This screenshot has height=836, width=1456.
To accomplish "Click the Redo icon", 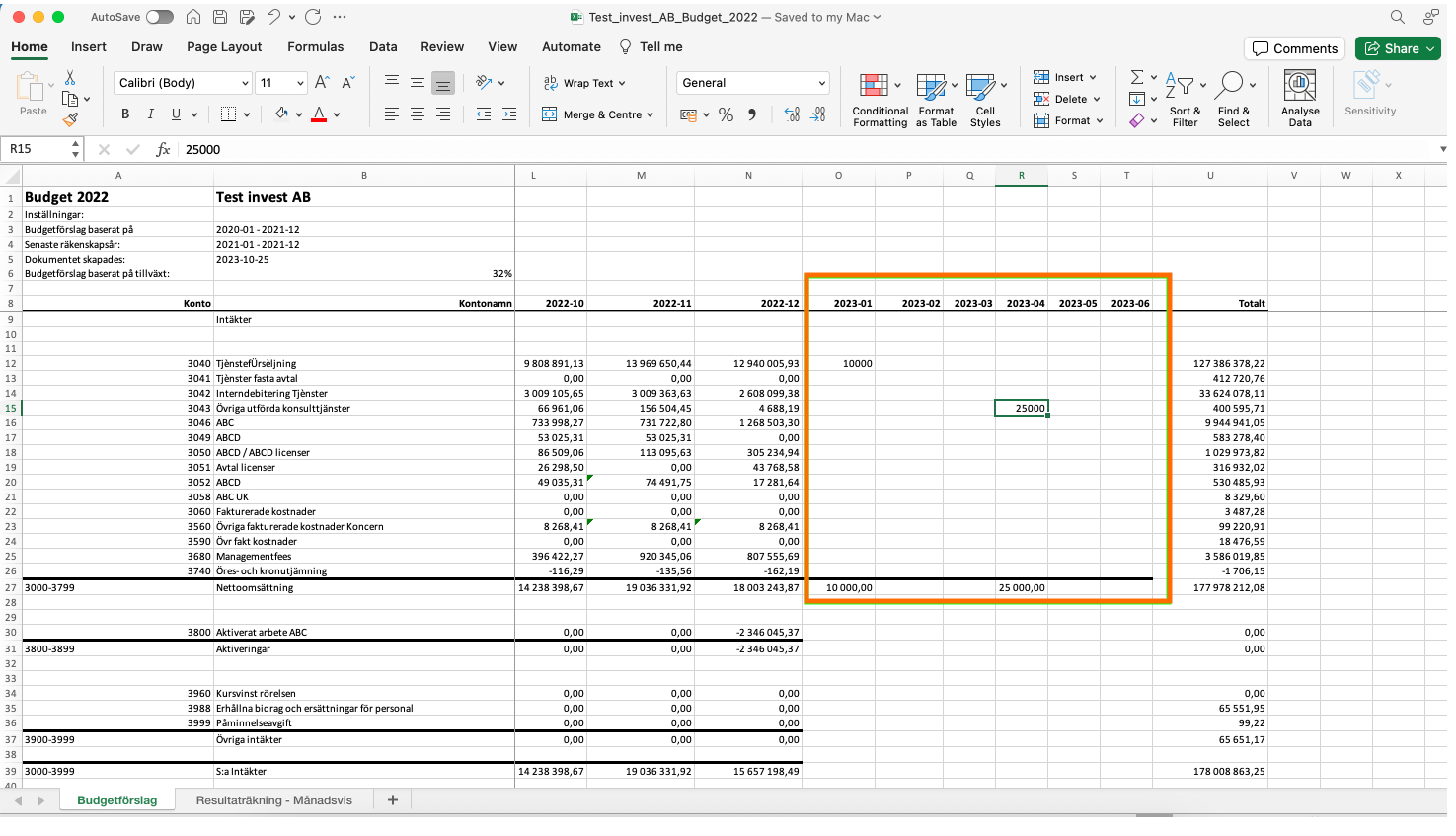I will [x=313, y=17].
